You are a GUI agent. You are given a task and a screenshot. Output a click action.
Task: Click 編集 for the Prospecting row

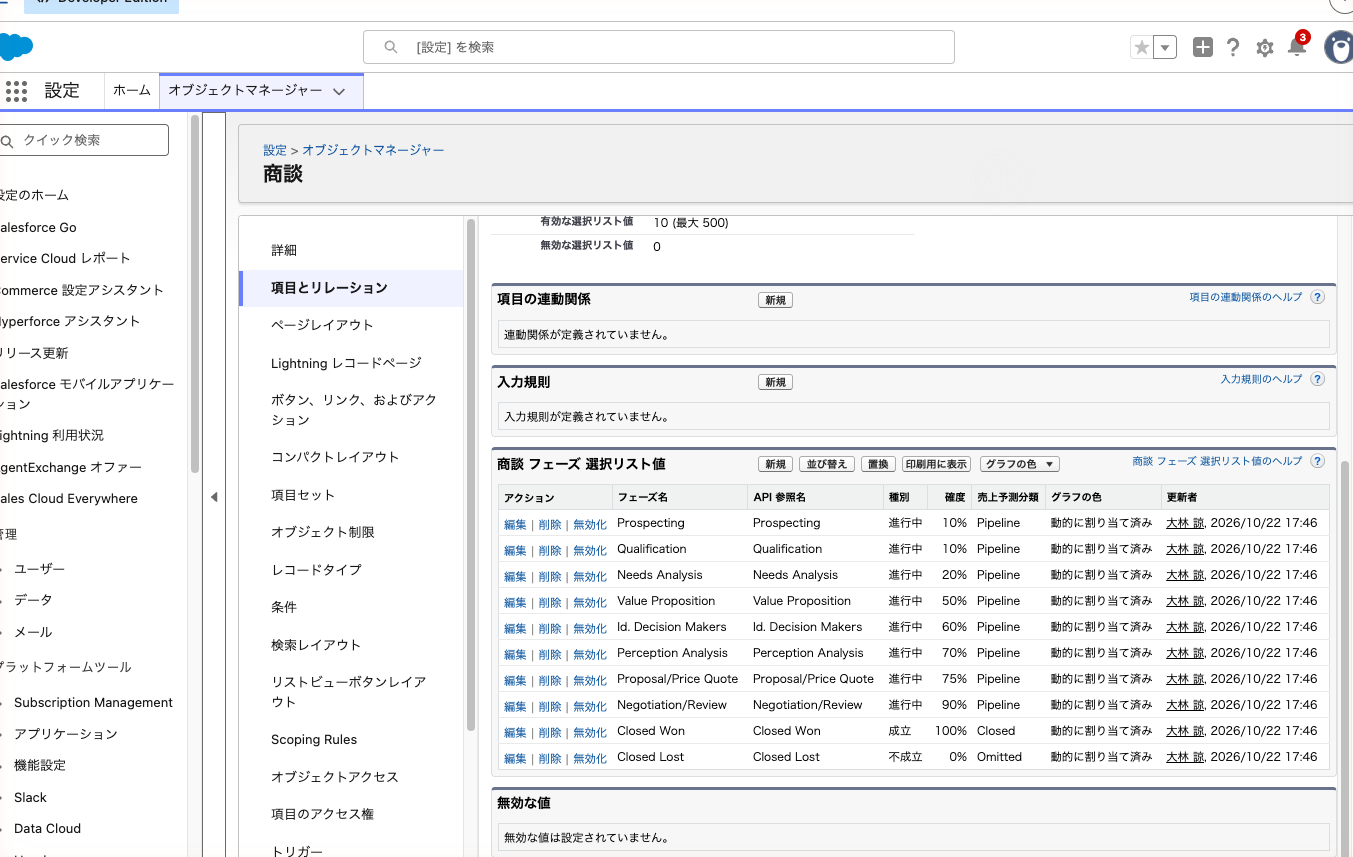pyautogui.click(x=515, y=524)
